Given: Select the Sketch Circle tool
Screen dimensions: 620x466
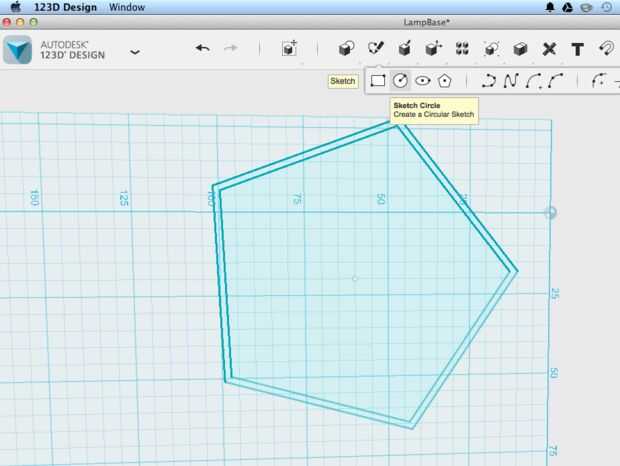Looking at the screenshot, I should (400, 81).
